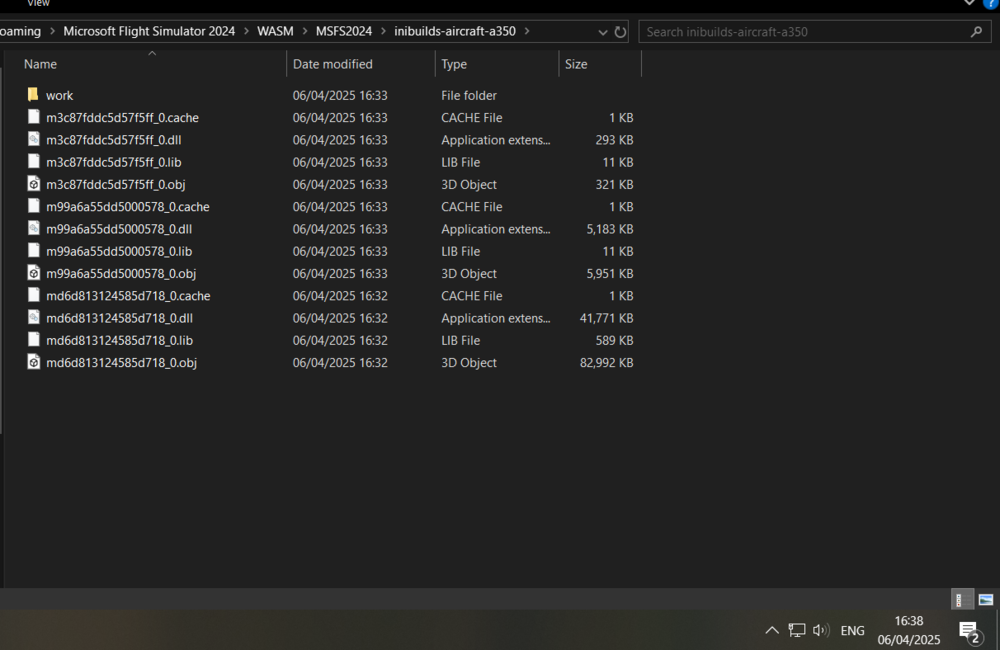Click the refresh icon in the address bar
Viewport: 1000px width, 650px height.
click(x=621, y=31)
